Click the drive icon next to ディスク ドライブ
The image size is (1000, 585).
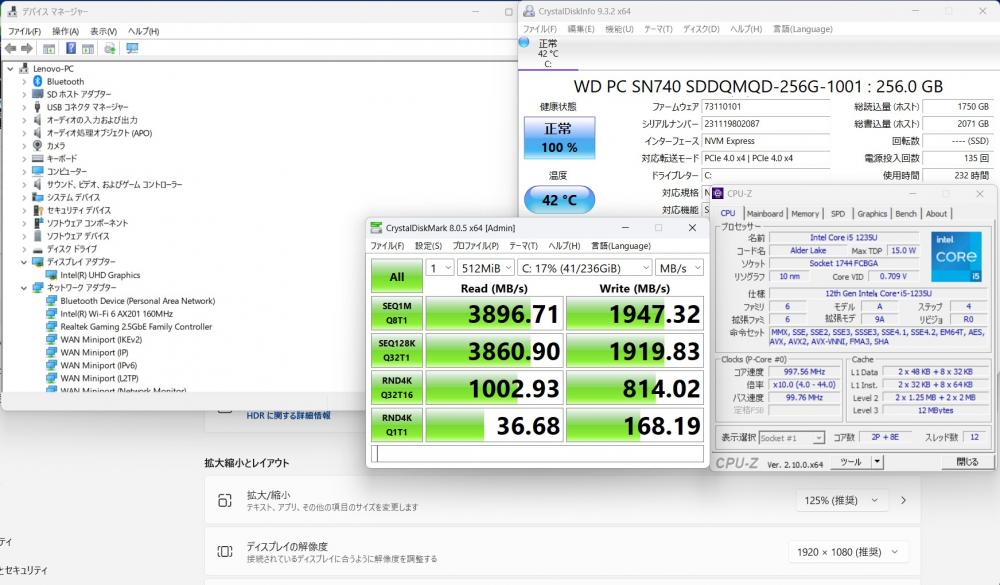tap(38, 249)
